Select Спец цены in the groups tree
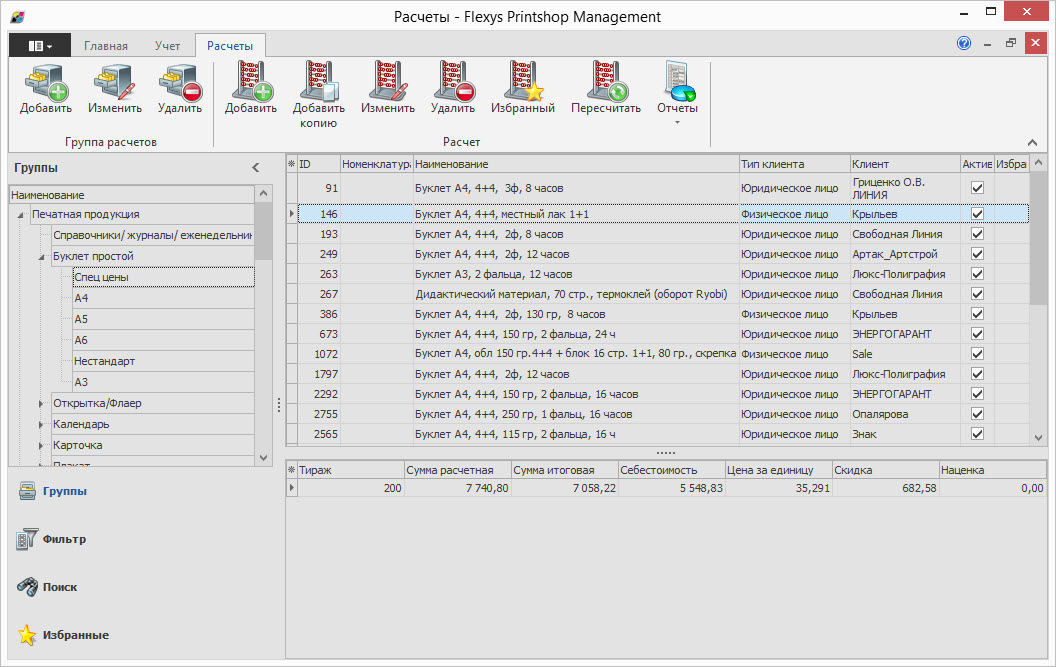The image size is (1056, 667). [164, 277]
